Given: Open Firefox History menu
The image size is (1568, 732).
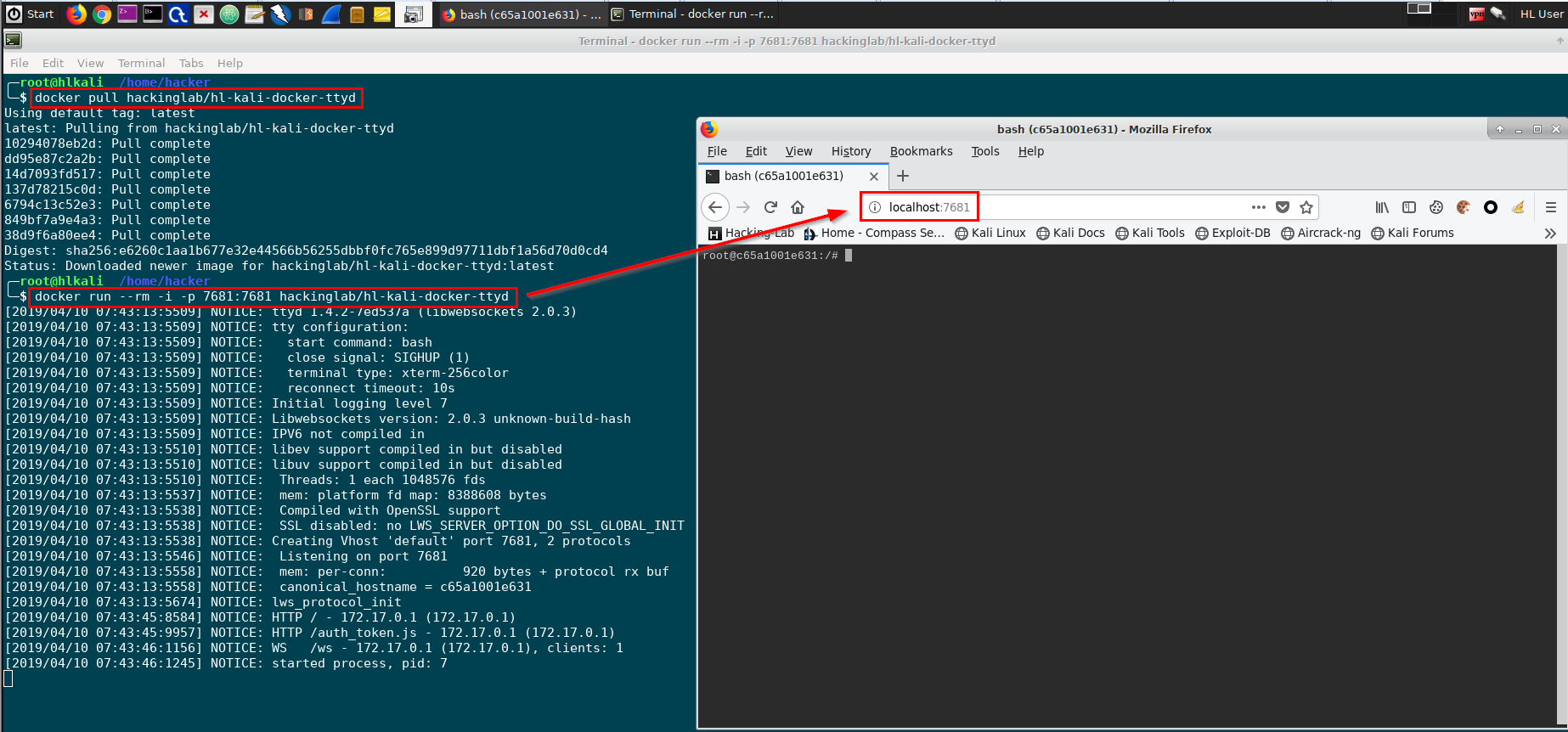Looking at the screenshot, I should tap(851, 151).
